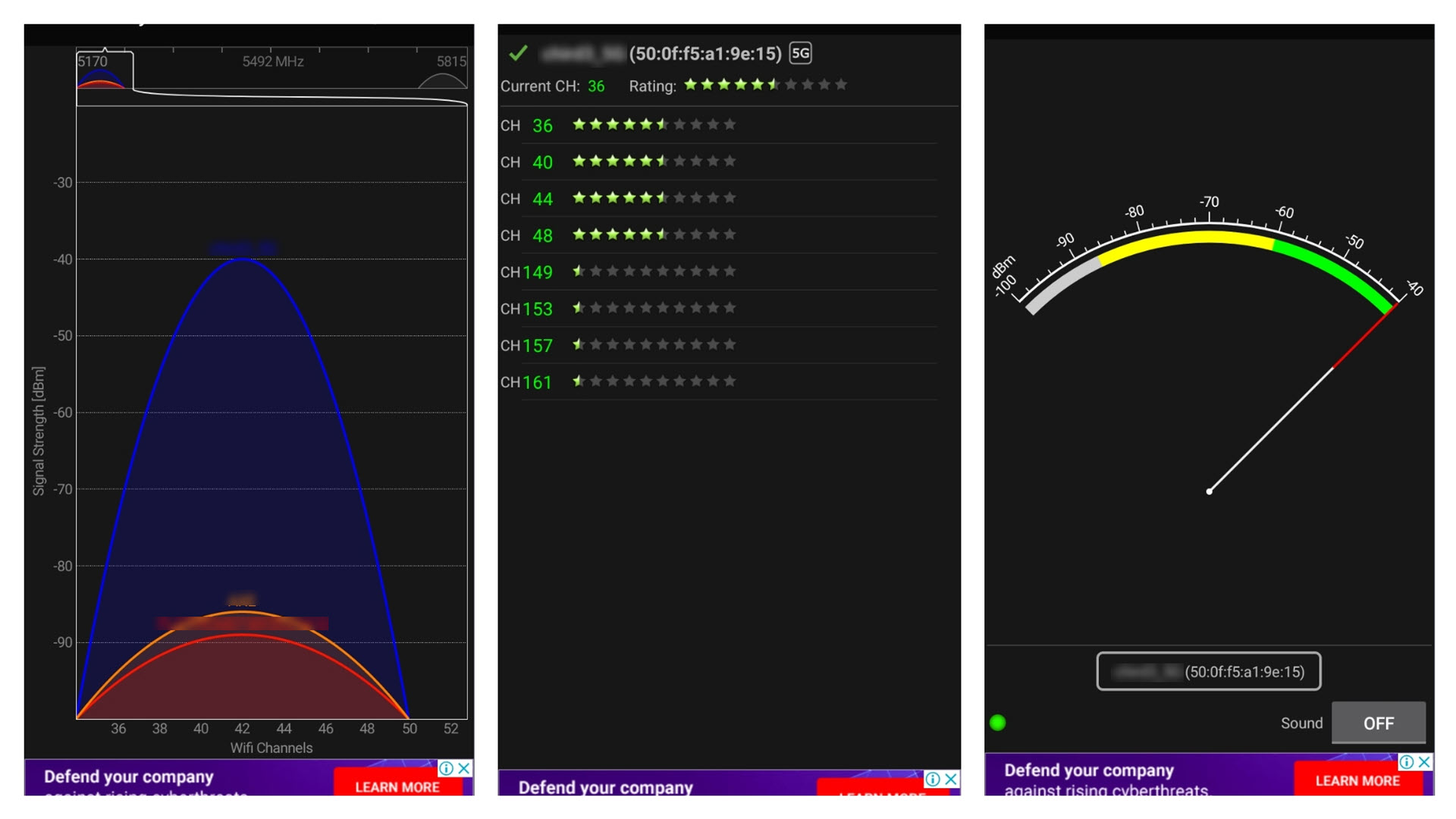
Task: Click the overall Rating stars in header
Action: click(765, 85)
